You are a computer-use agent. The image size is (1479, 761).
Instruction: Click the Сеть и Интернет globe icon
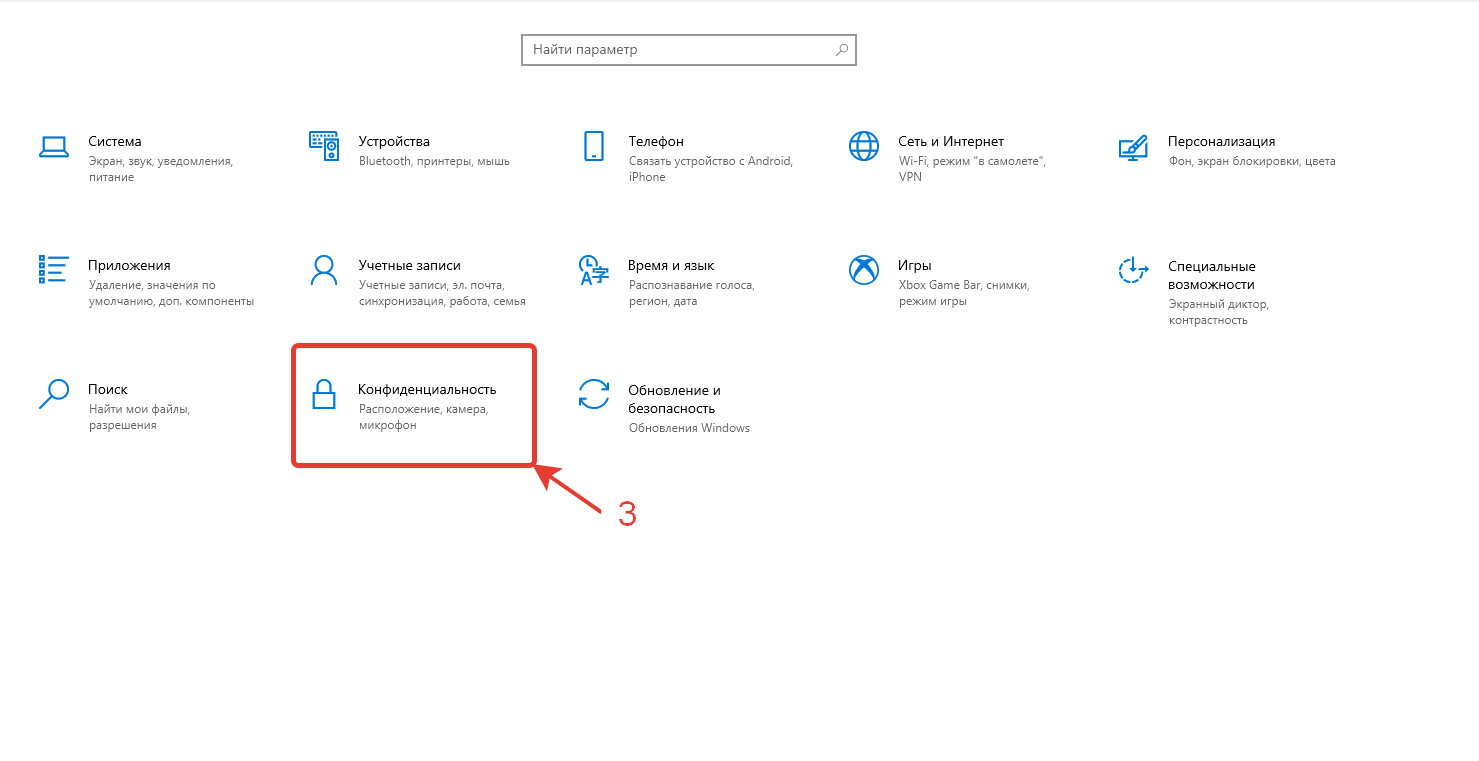coord(863,146)
